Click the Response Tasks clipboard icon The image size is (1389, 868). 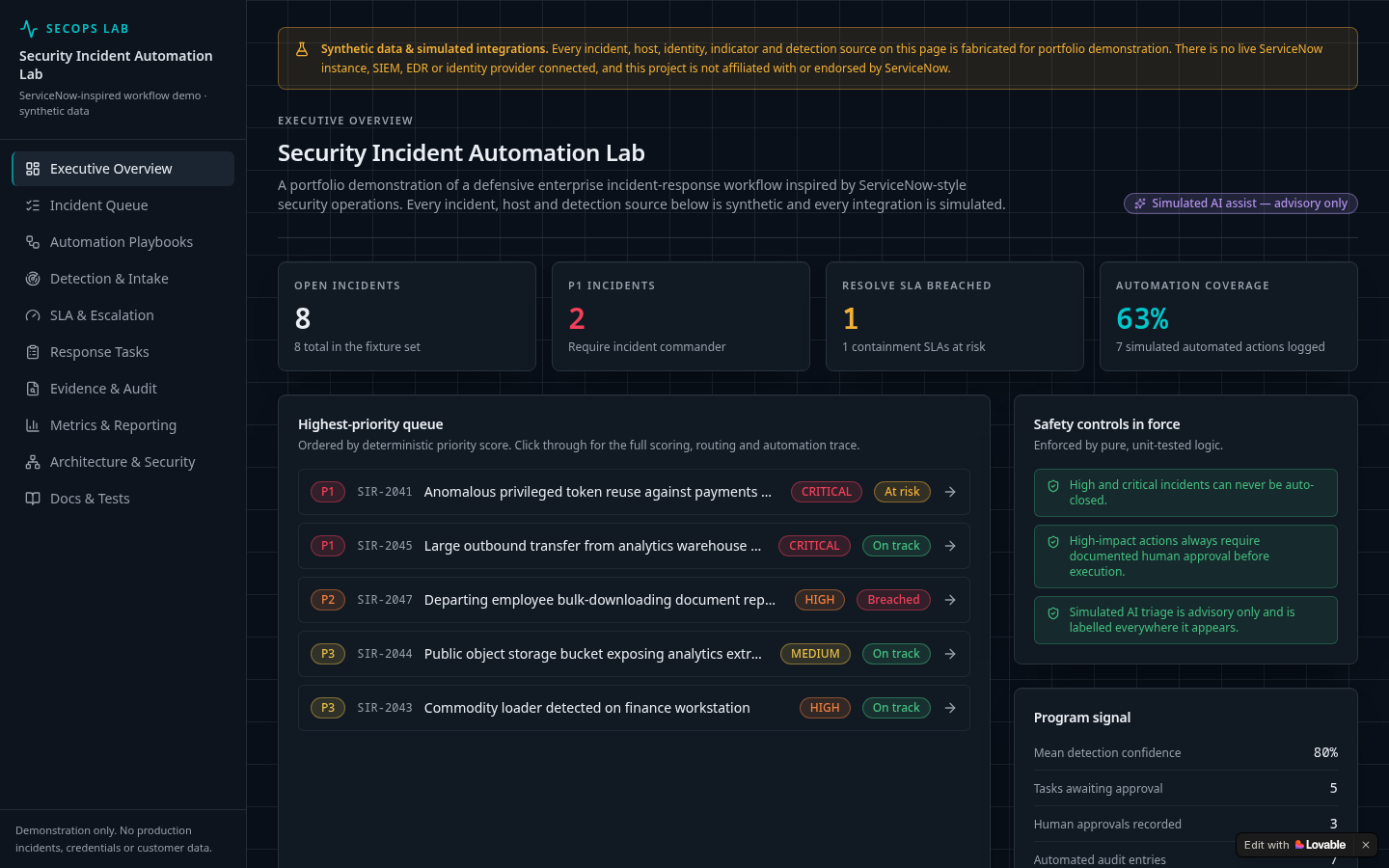33,352
